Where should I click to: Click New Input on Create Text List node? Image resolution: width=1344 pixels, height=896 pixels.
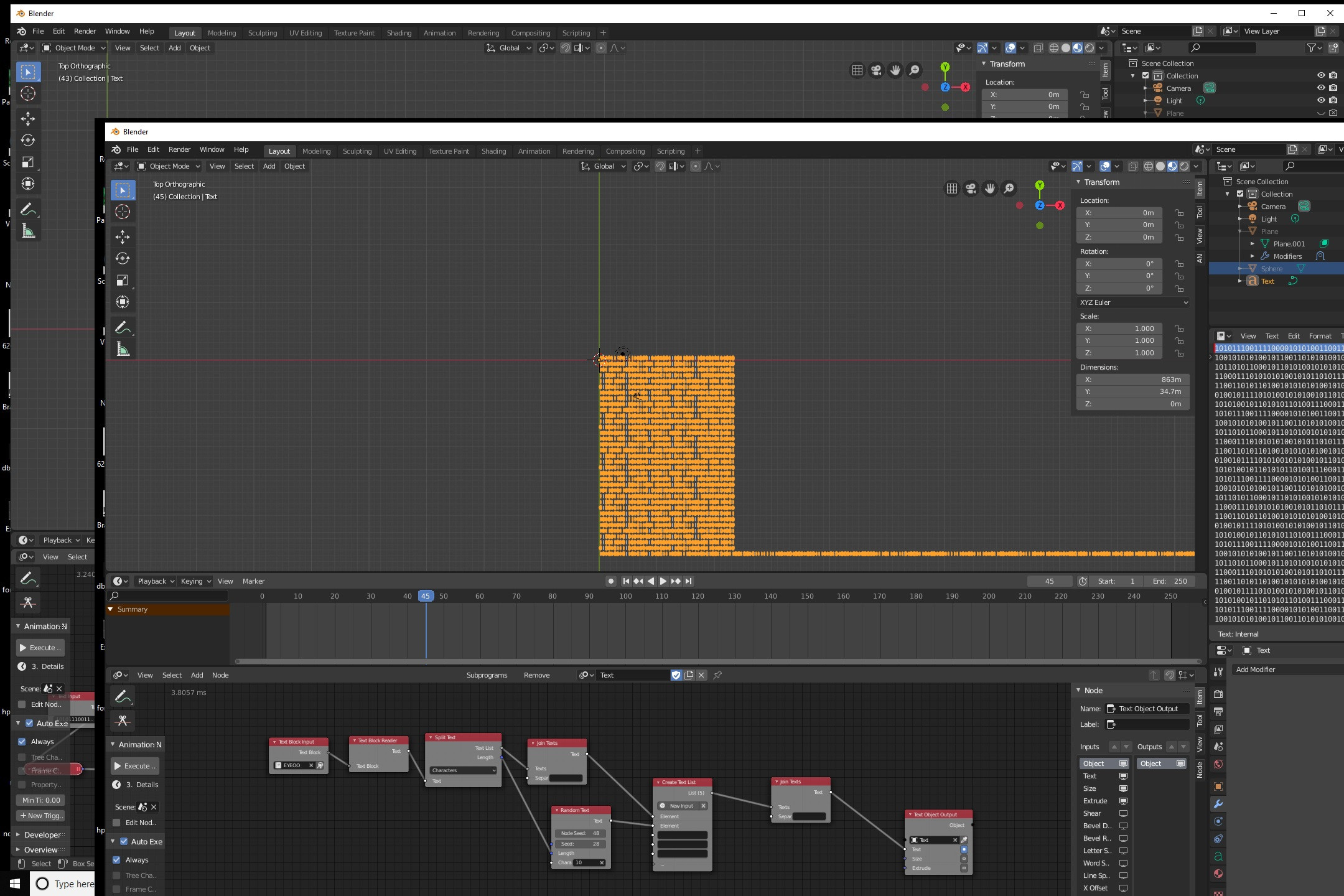click(682, 806)
